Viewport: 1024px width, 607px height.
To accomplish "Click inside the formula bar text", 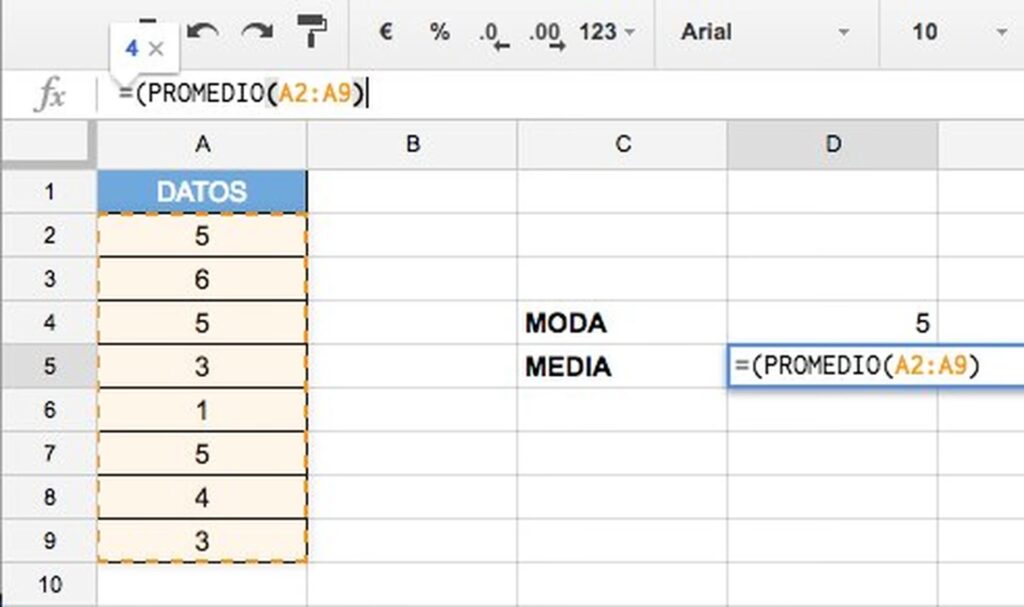I will click(245, 95).
